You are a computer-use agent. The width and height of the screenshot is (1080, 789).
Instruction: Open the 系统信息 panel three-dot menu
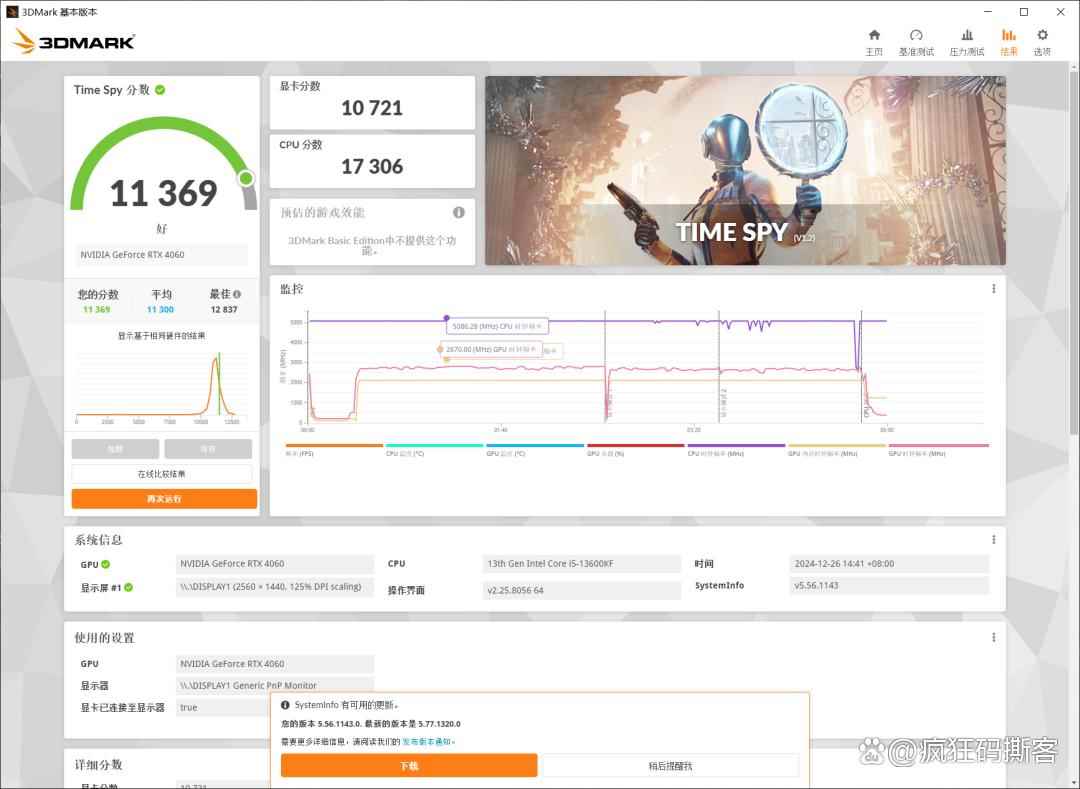click(x=993, y=539)
